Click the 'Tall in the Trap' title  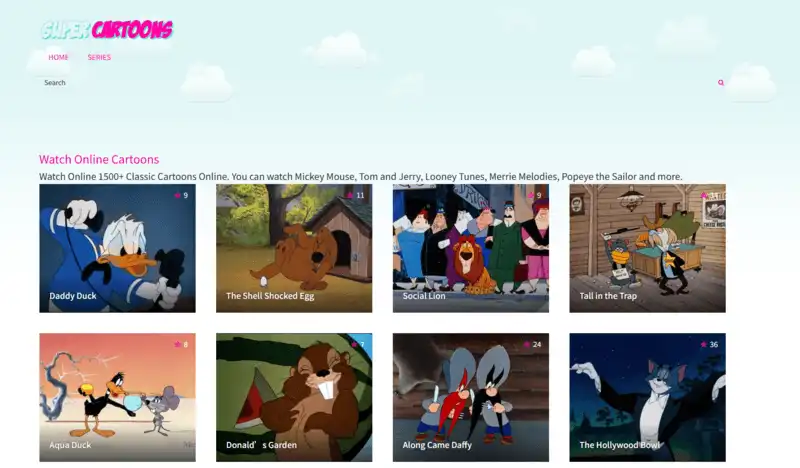[608, 296]
